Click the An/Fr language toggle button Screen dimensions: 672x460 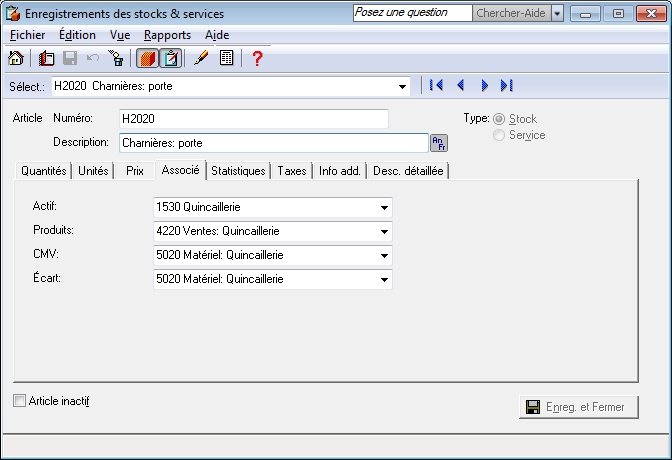439,143
